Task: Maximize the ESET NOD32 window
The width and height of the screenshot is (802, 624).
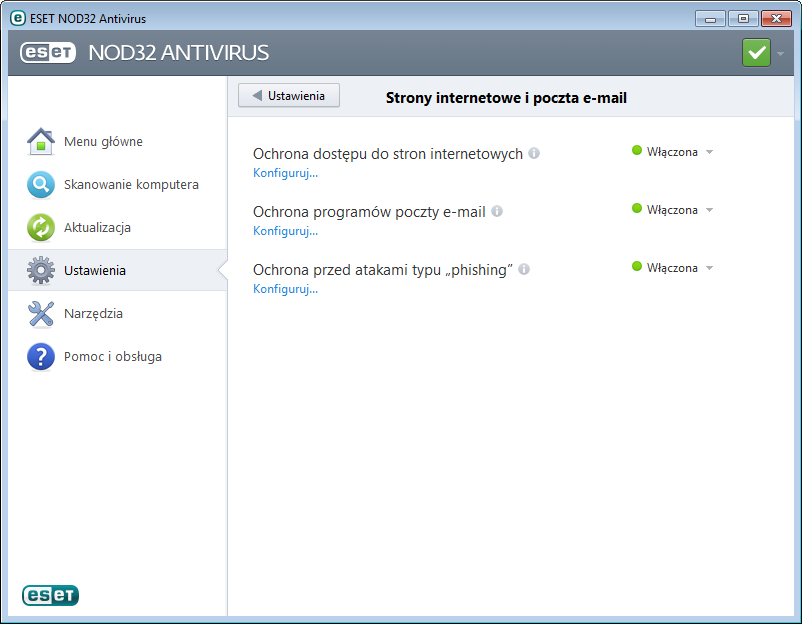Action: [744, 19]
